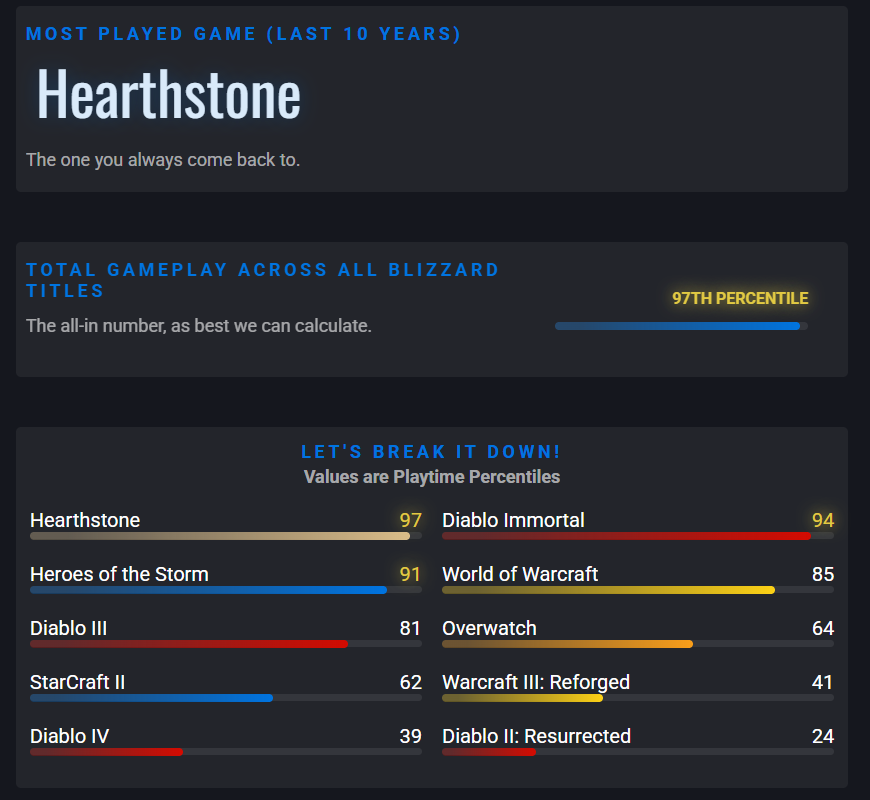The width and height of the screenshot is (870, 800).
Task: Select the Diablo III label
Action: click(x=68, y=628)
